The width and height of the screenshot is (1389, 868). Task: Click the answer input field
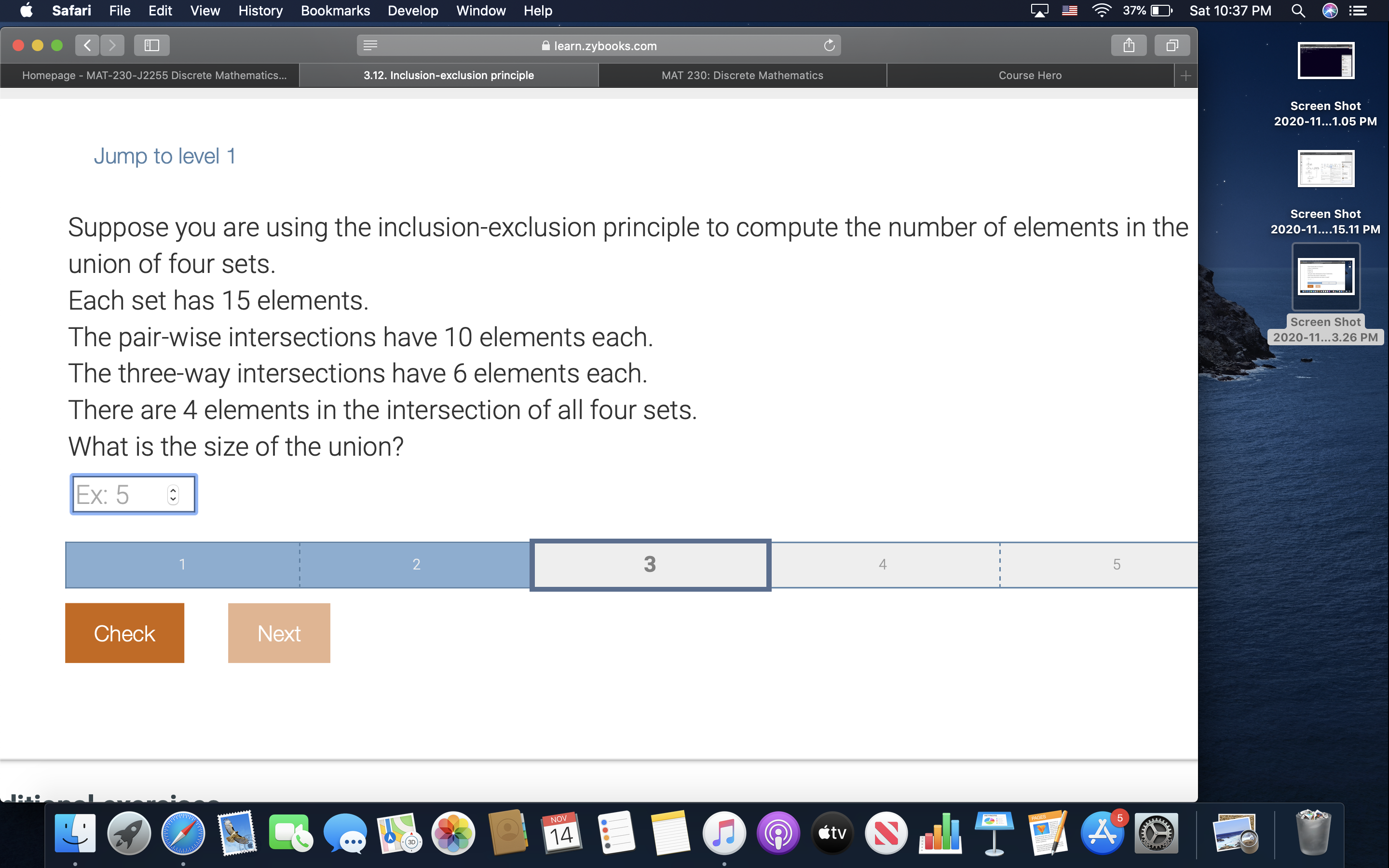118,494
